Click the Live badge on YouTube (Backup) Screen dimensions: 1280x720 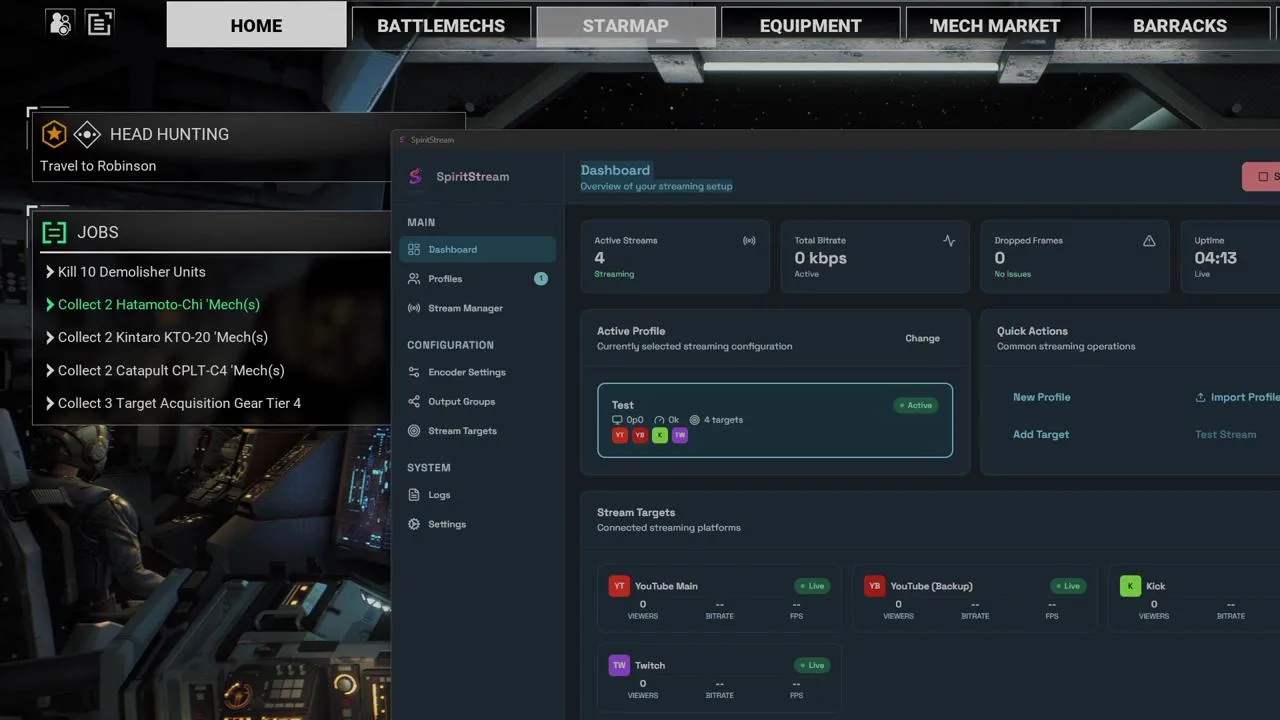click(x=1067, y=586)
